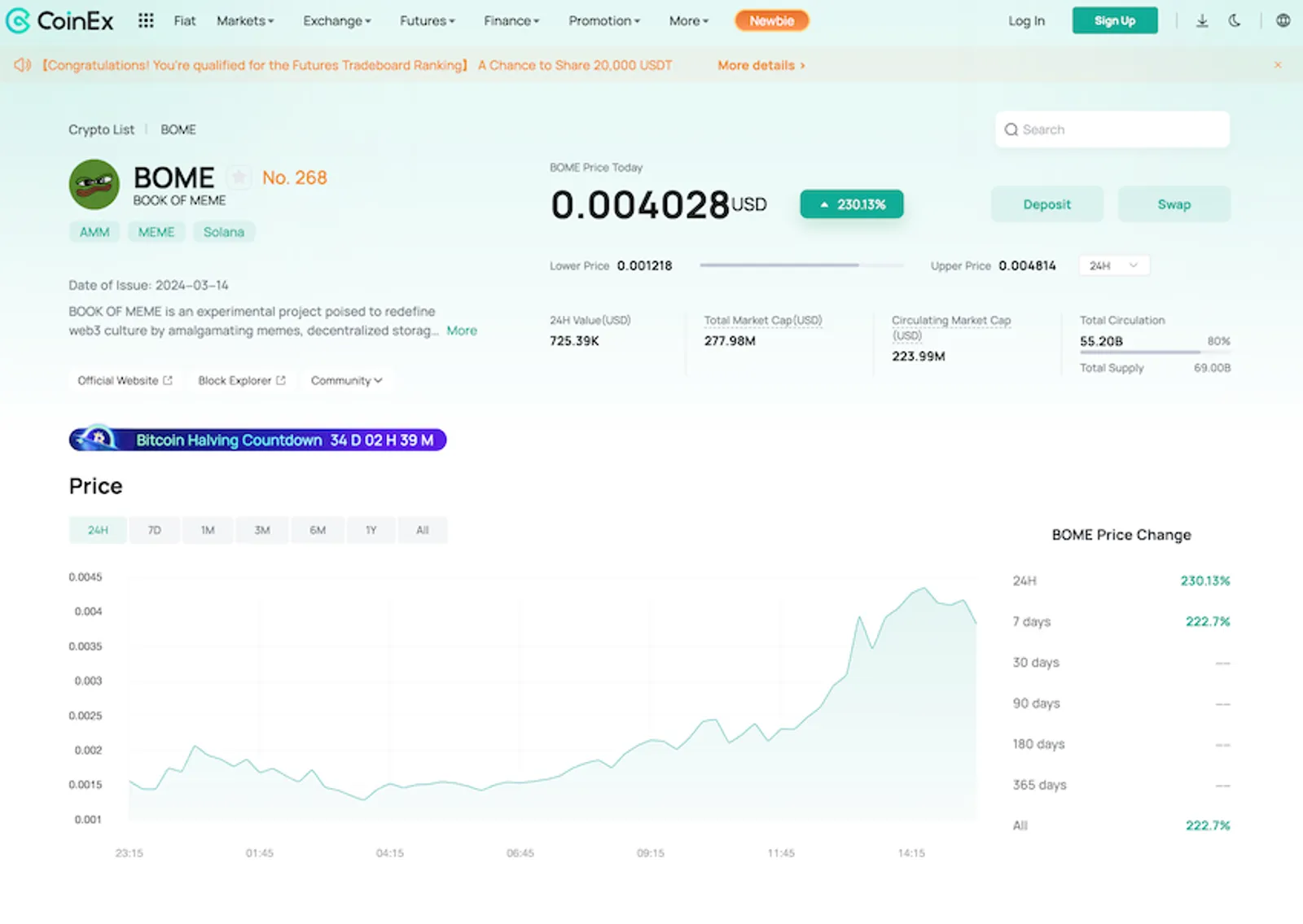Viewport: 1303px width, 924px height.
Task: Click the Date of Issue text
Action: (x=148, y=285)
